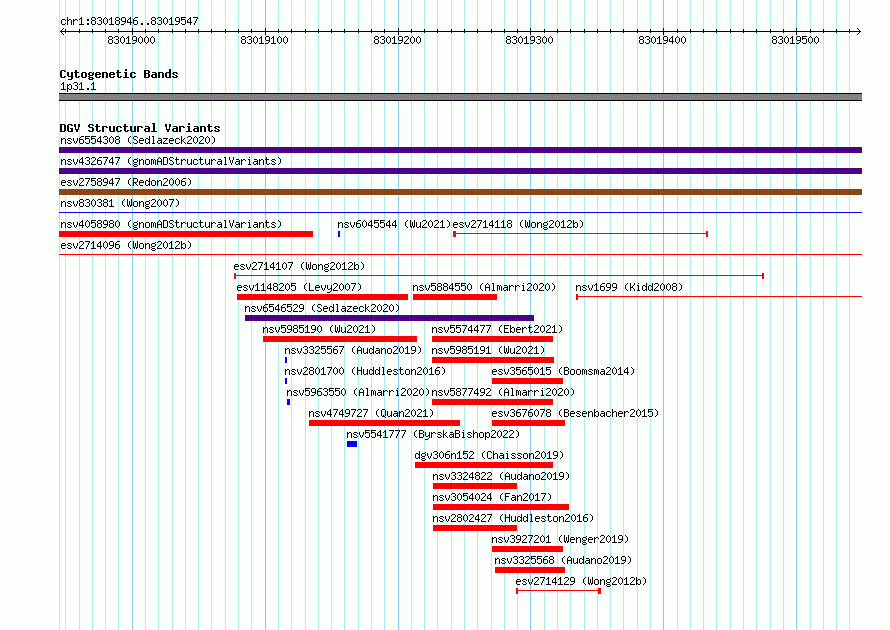Open nsv3325568 (Audano2019) variant
The image size is (890, 630).
[x=563, y=560]
